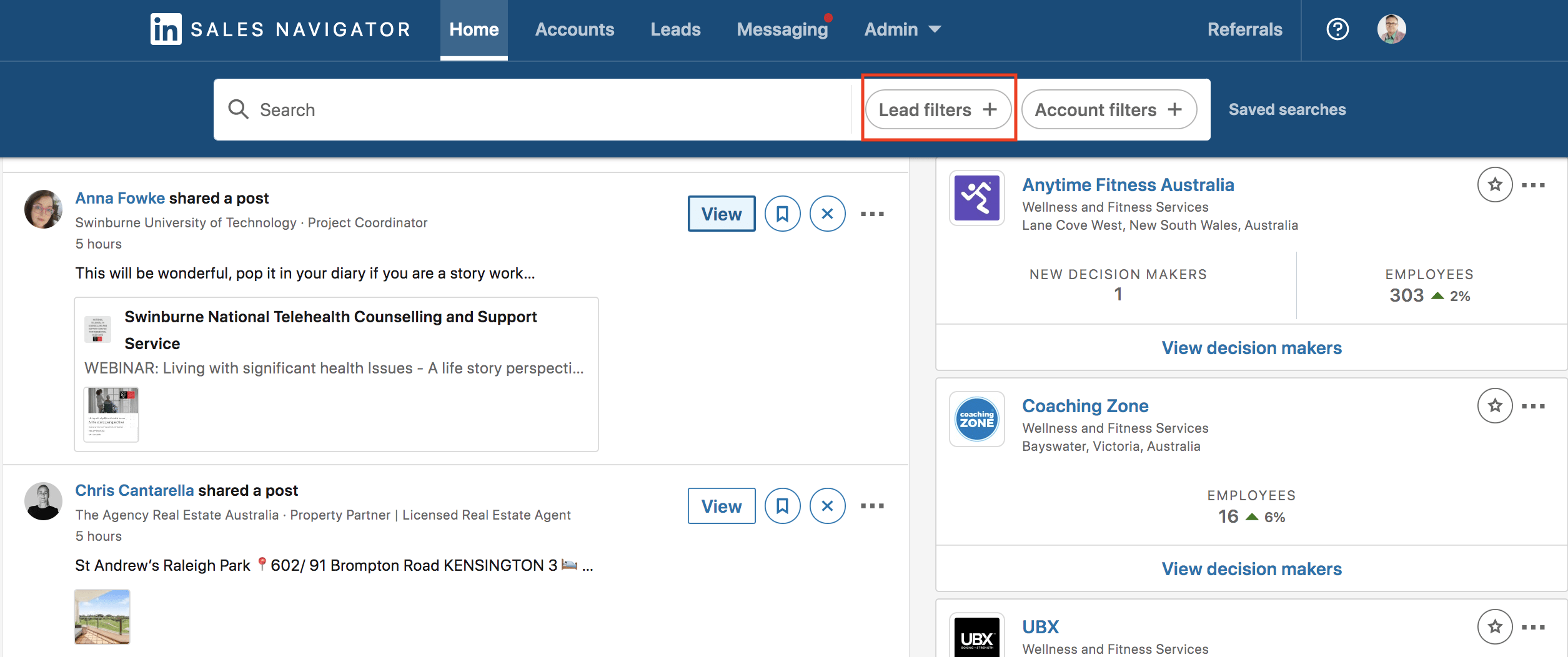Star the Coaching Zone account
This screenshot has width=1568, height=657.
point(1494,406)
